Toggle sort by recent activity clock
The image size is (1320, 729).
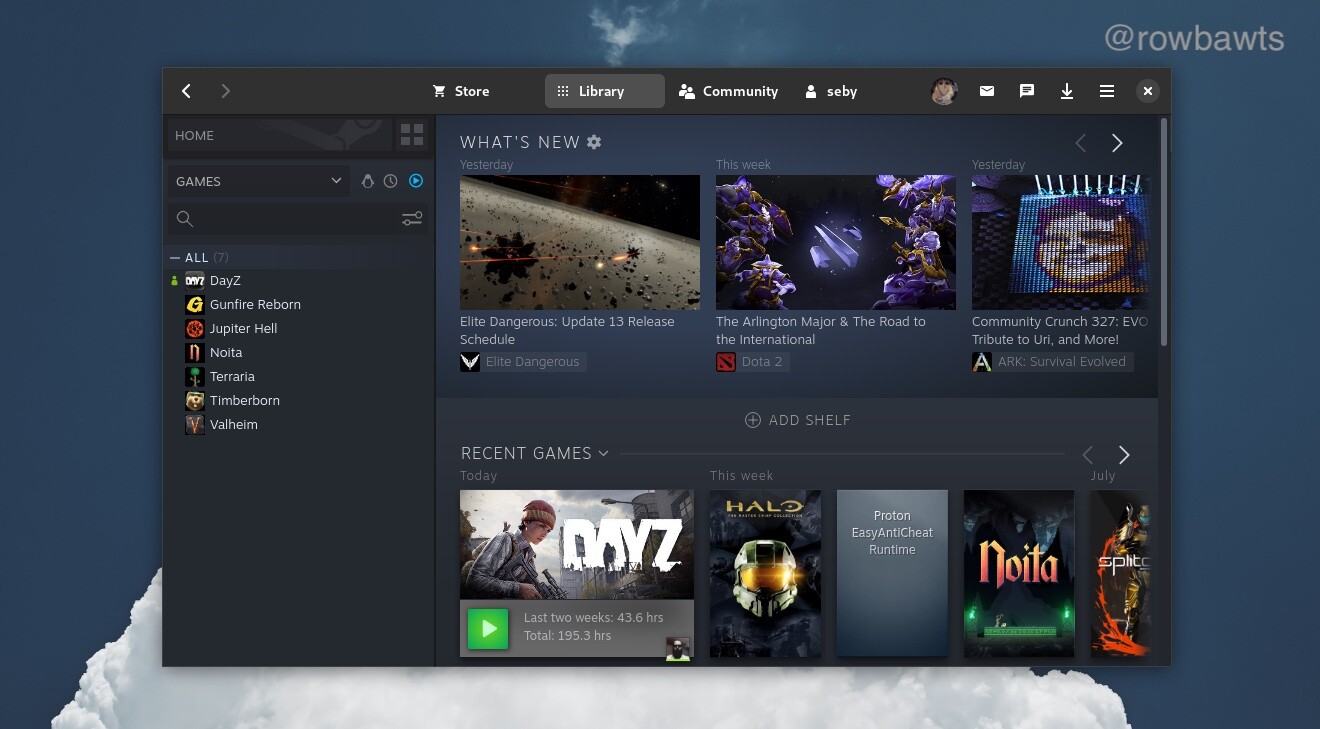click(x=391, y=181)
